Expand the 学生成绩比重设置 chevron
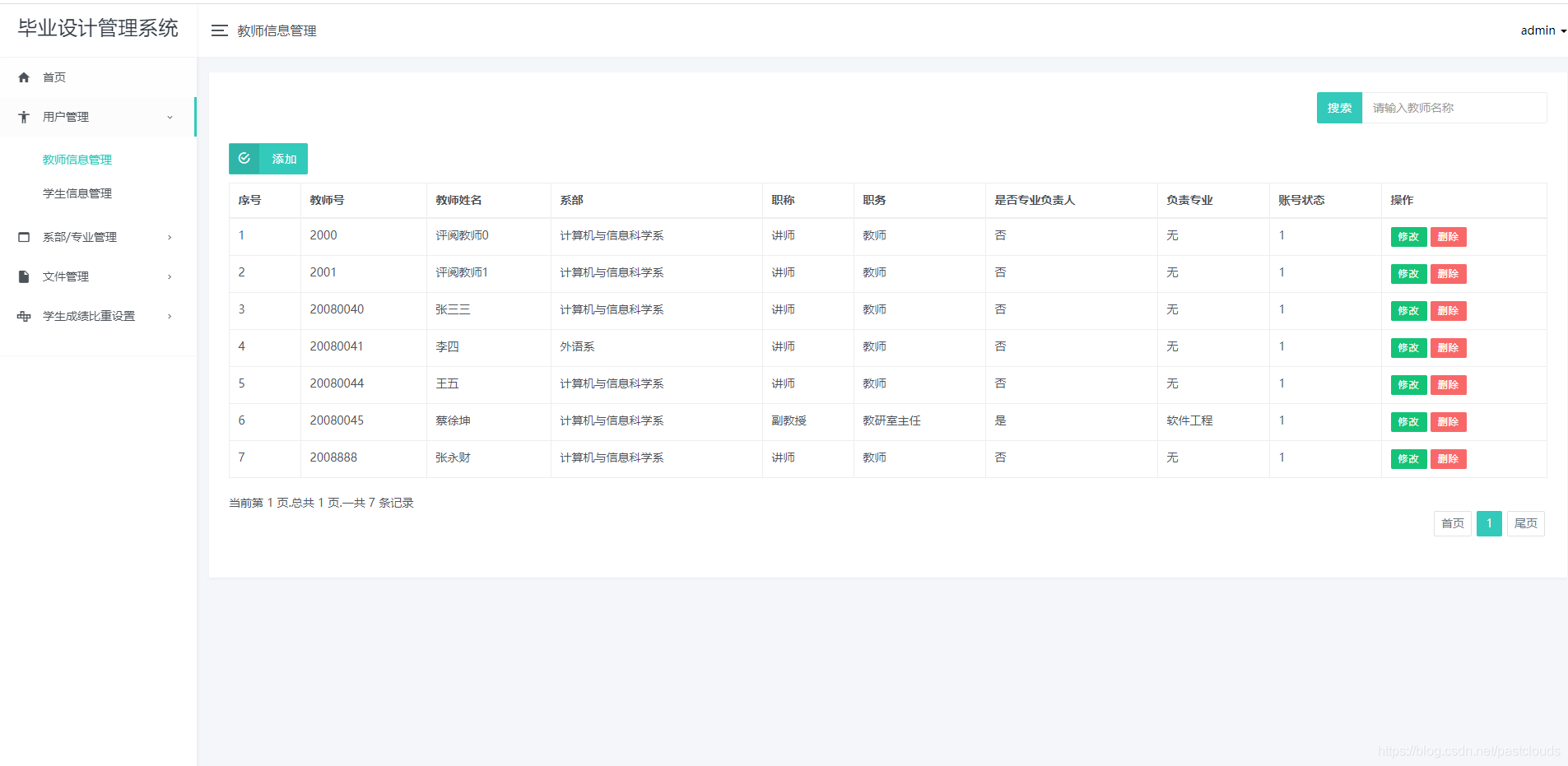This screenshot has height=766, width=1568. (170, 316)
